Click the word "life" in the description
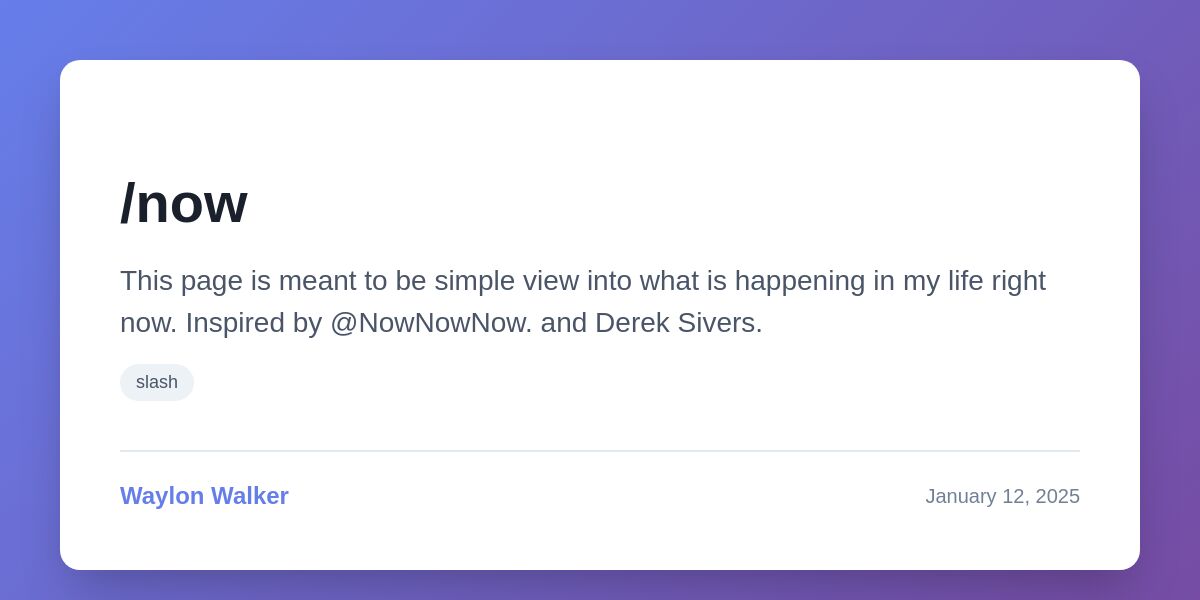The image size is (1200, 600). click(969, 281)
